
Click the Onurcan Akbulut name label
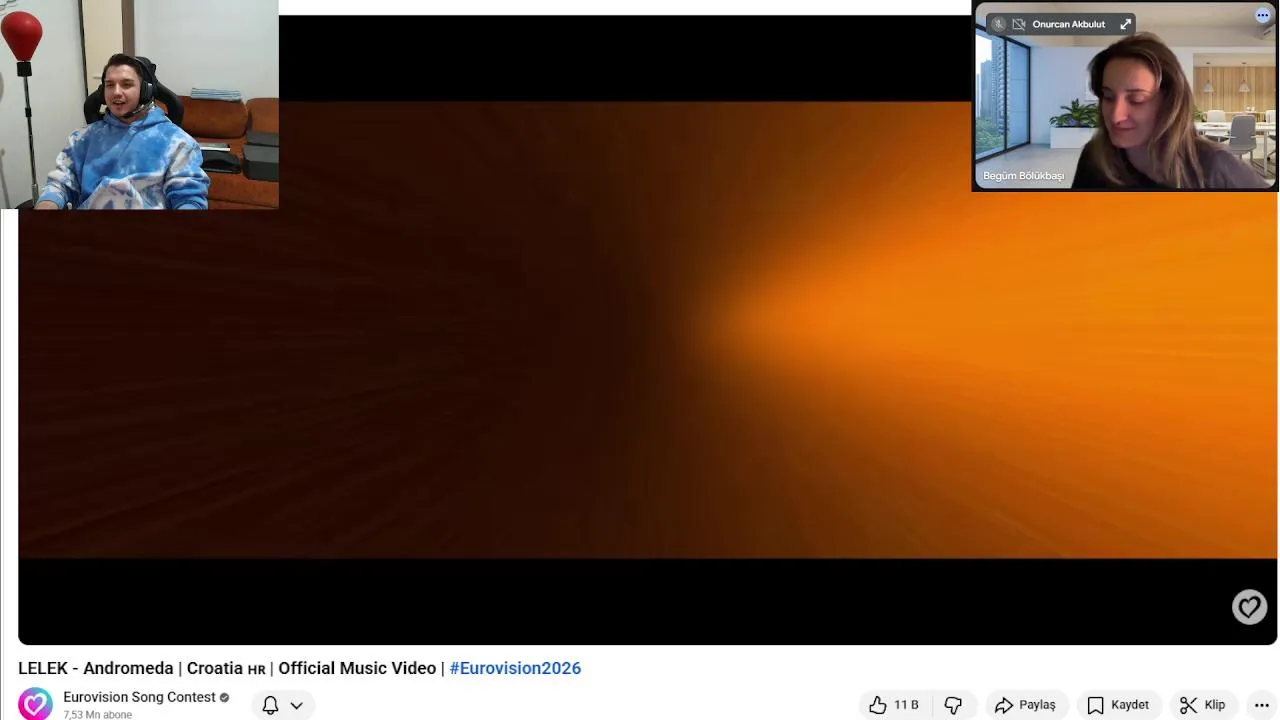pos(1068,24)
